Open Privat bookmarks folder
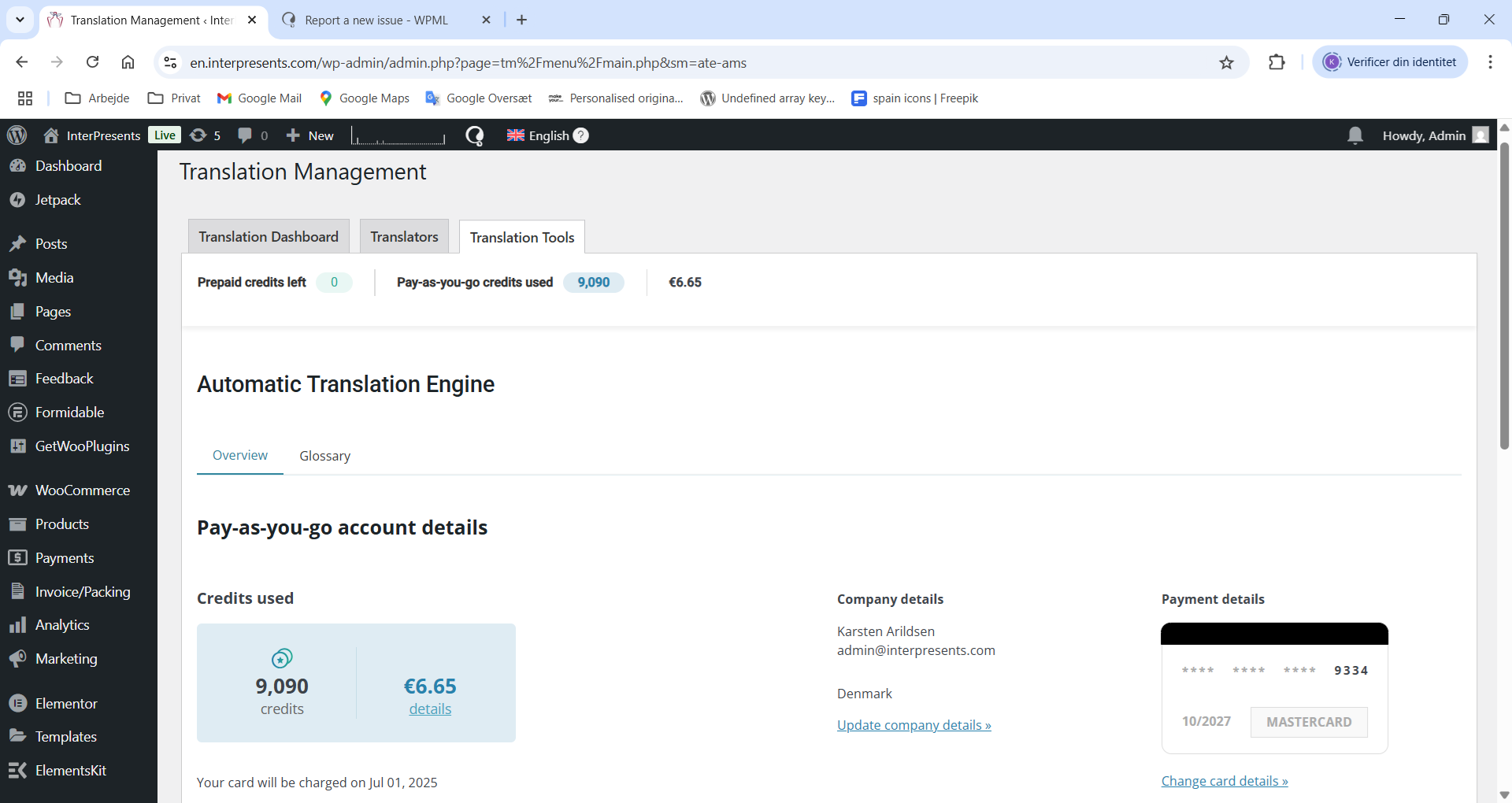 pyautogui.click(x=174, y=98)
